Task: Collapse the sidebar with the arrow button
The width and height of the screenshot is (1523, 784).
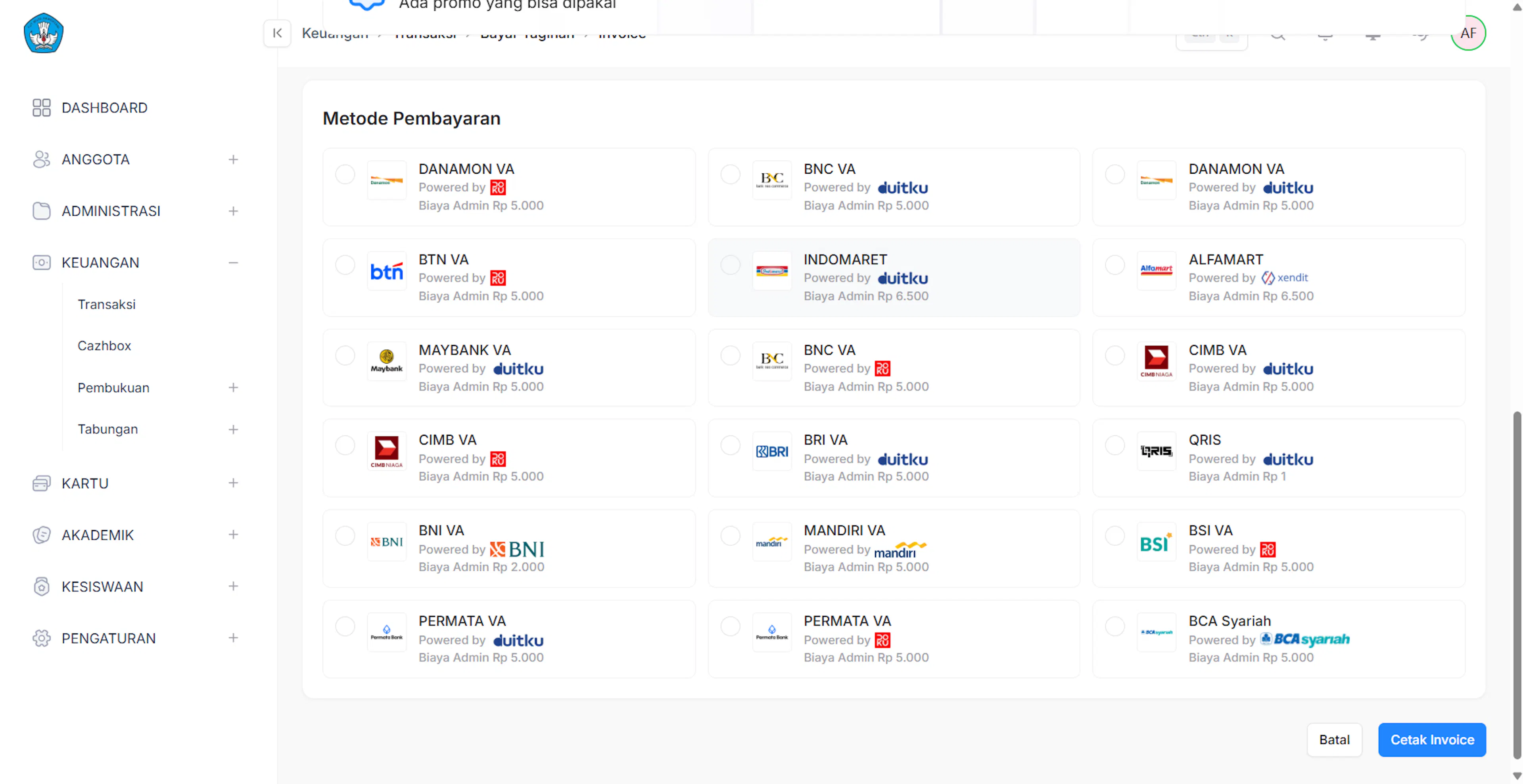Action: tap(277, 33)
